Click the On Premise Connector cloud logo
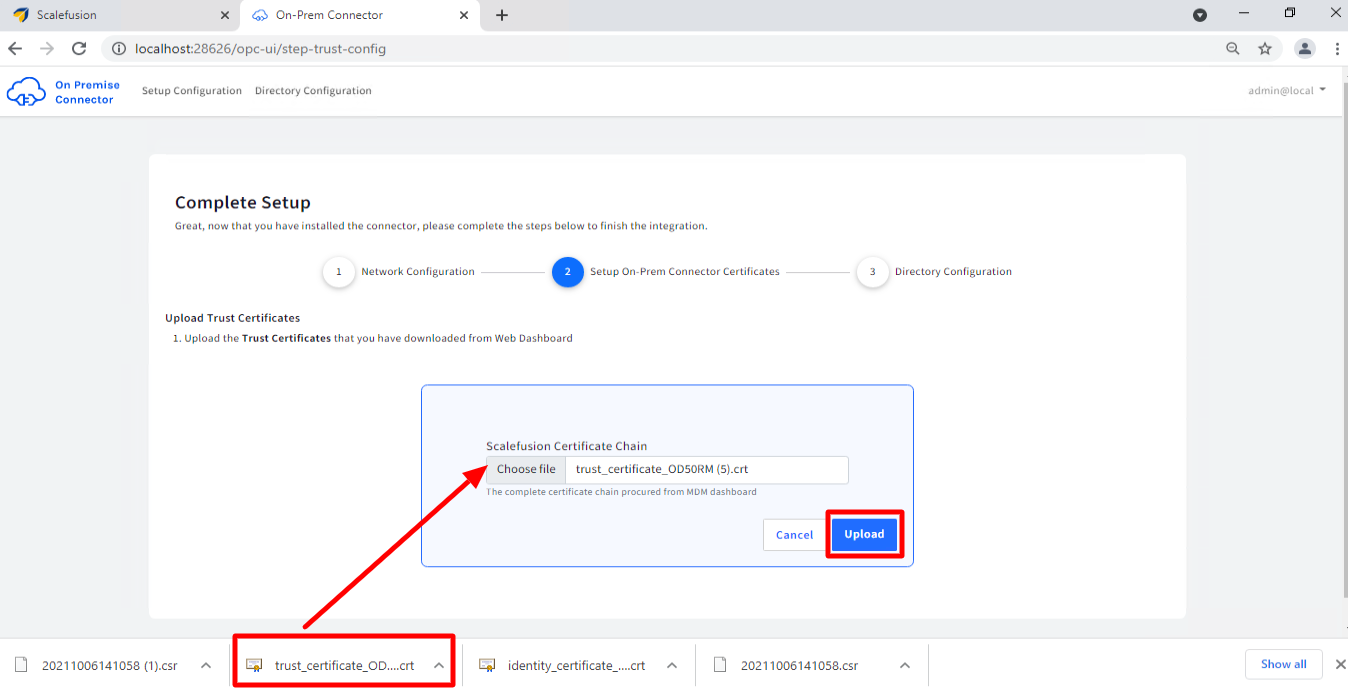Viewport: 1348px width, 690px height. pos(26,92)
